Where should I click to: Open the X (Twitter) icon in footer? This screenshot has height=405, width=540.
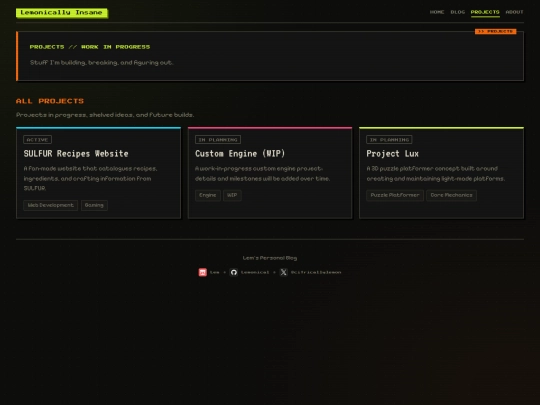283,272
